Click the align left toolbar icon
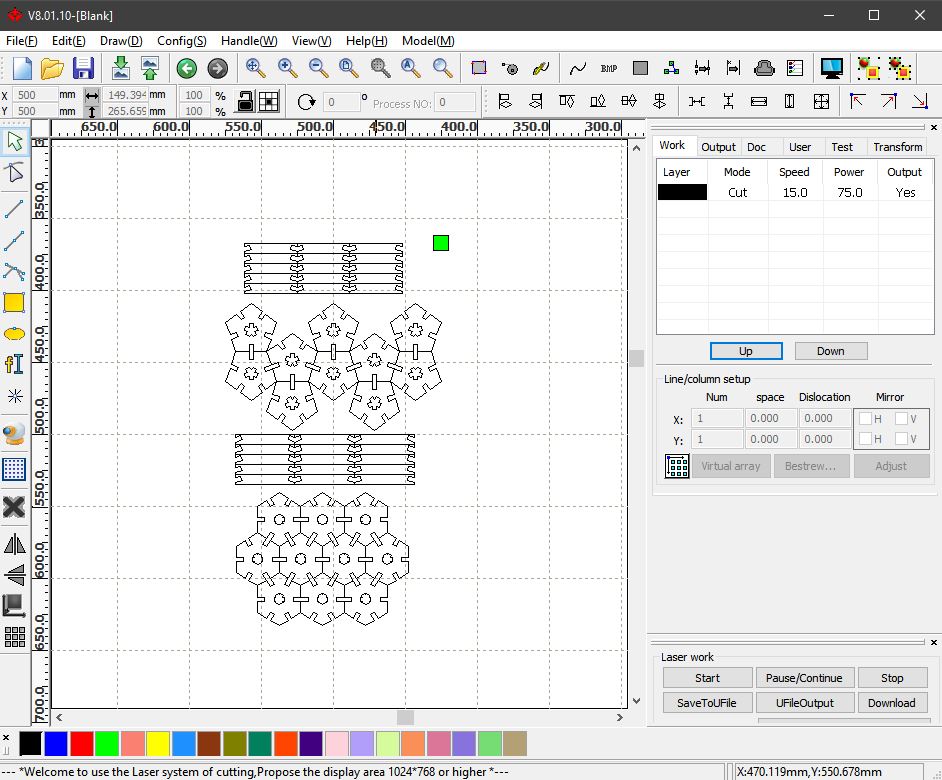The width and height of the screenshot is (942, 780). [505, 101]
